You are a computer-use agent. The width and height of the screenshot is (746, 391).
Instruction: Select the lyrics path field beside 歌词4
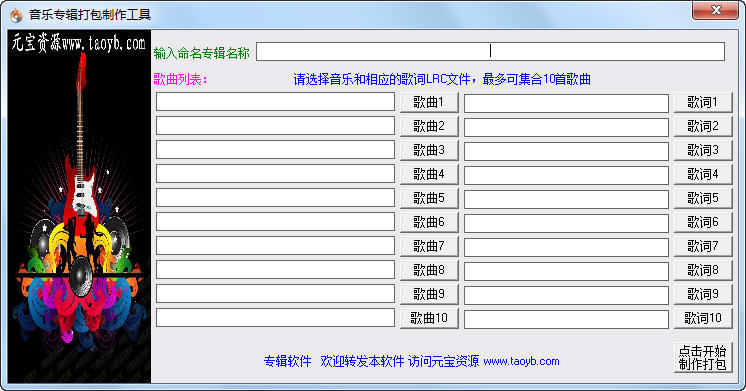point(566,176)
